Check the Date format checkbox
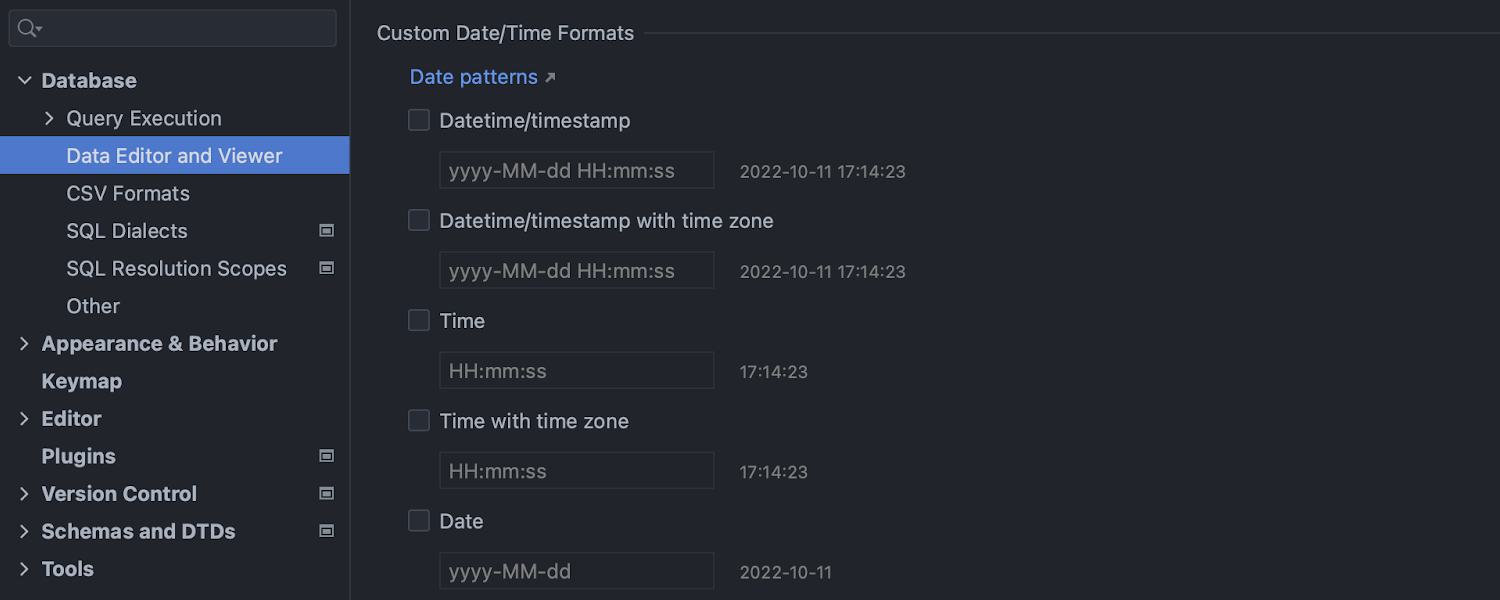This screenshot has width=1500, height=600. (419, 521)
